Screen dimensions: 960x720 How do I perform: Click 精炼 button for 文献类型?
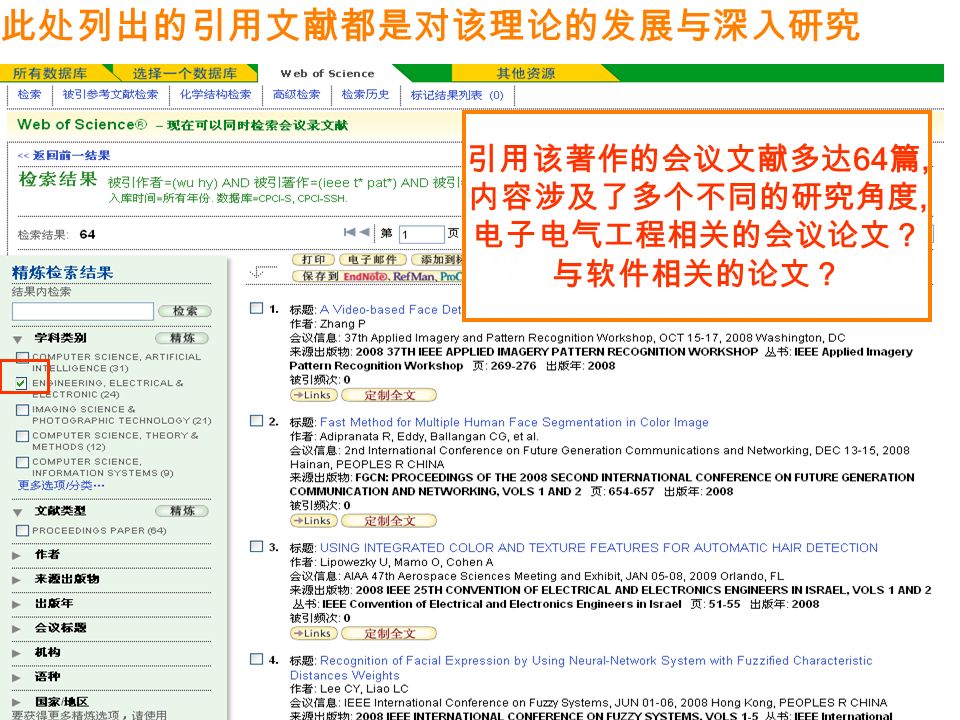pyautogui.click(x=182, y=511)
